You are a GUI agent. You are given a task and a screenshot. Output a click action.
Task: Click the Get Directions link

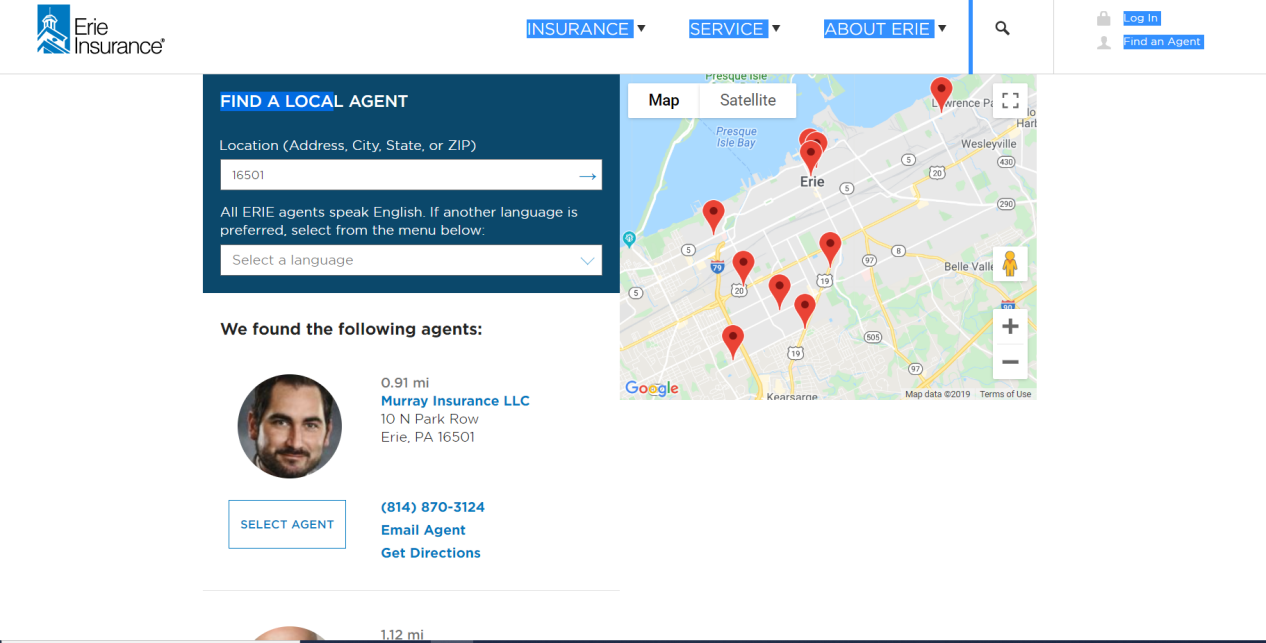coord(431,553)
